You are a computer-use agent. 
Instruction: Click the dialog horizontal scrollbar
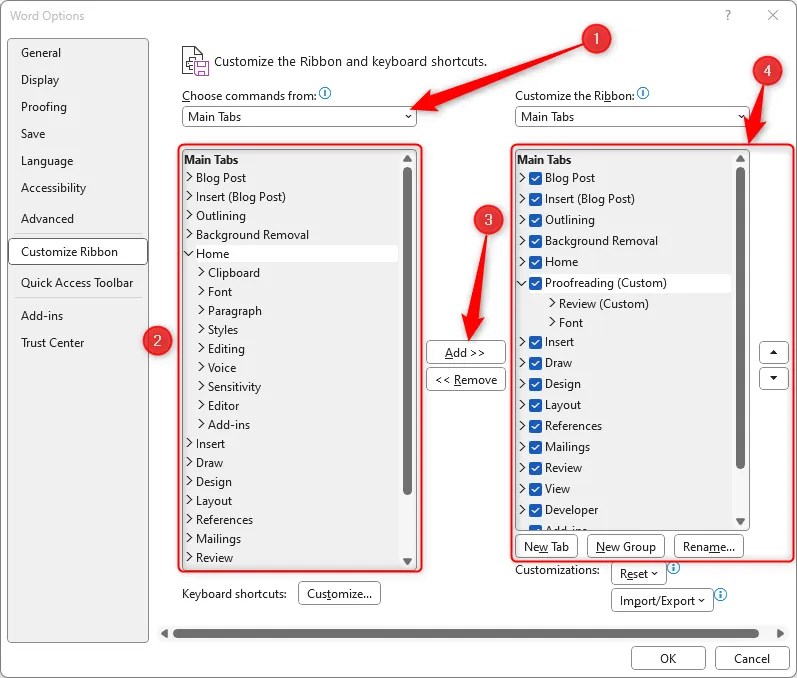click(x=466, y=633)
